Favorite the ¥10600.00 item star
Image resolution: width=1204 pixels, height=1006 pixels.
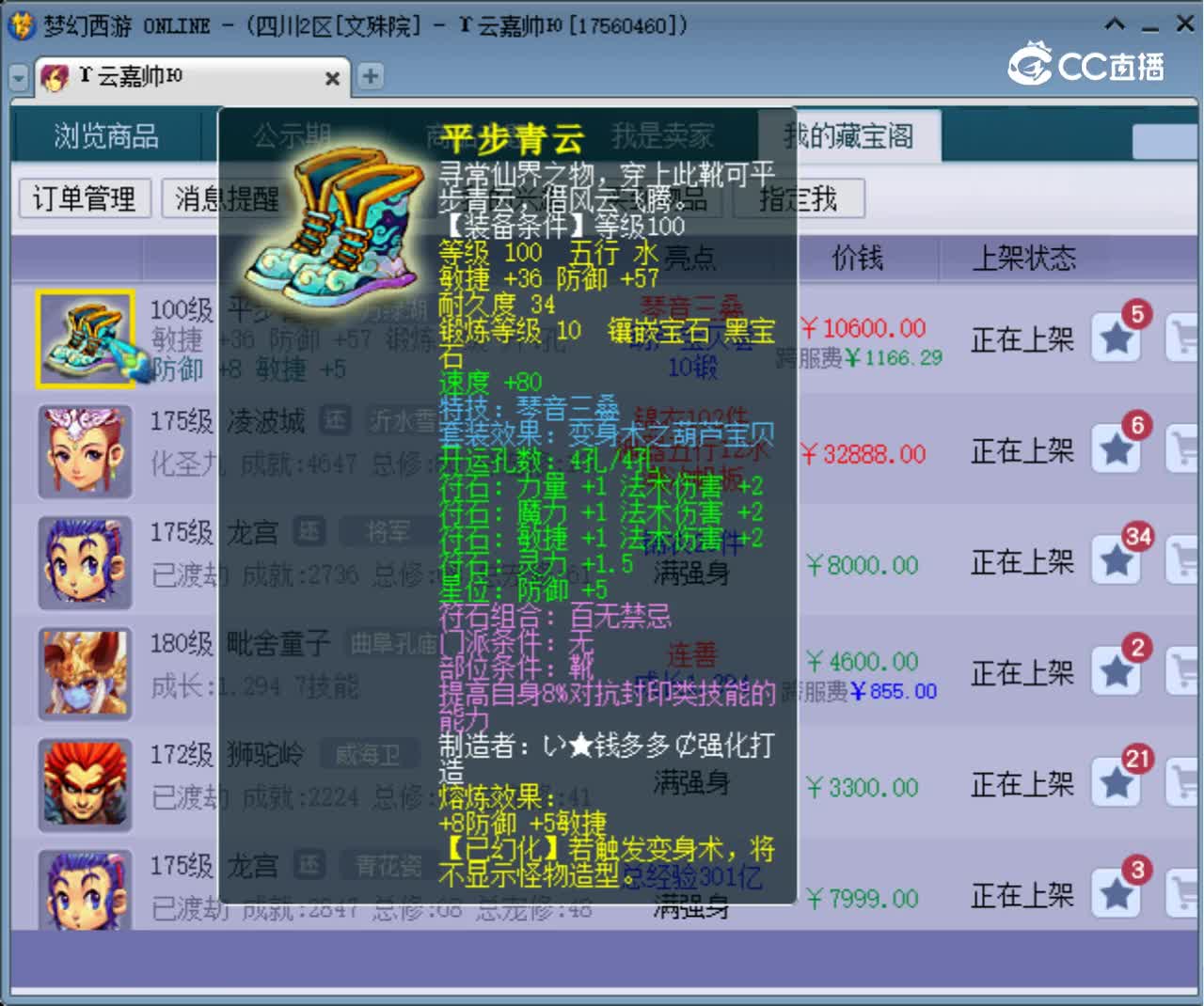coord(1117,338)
